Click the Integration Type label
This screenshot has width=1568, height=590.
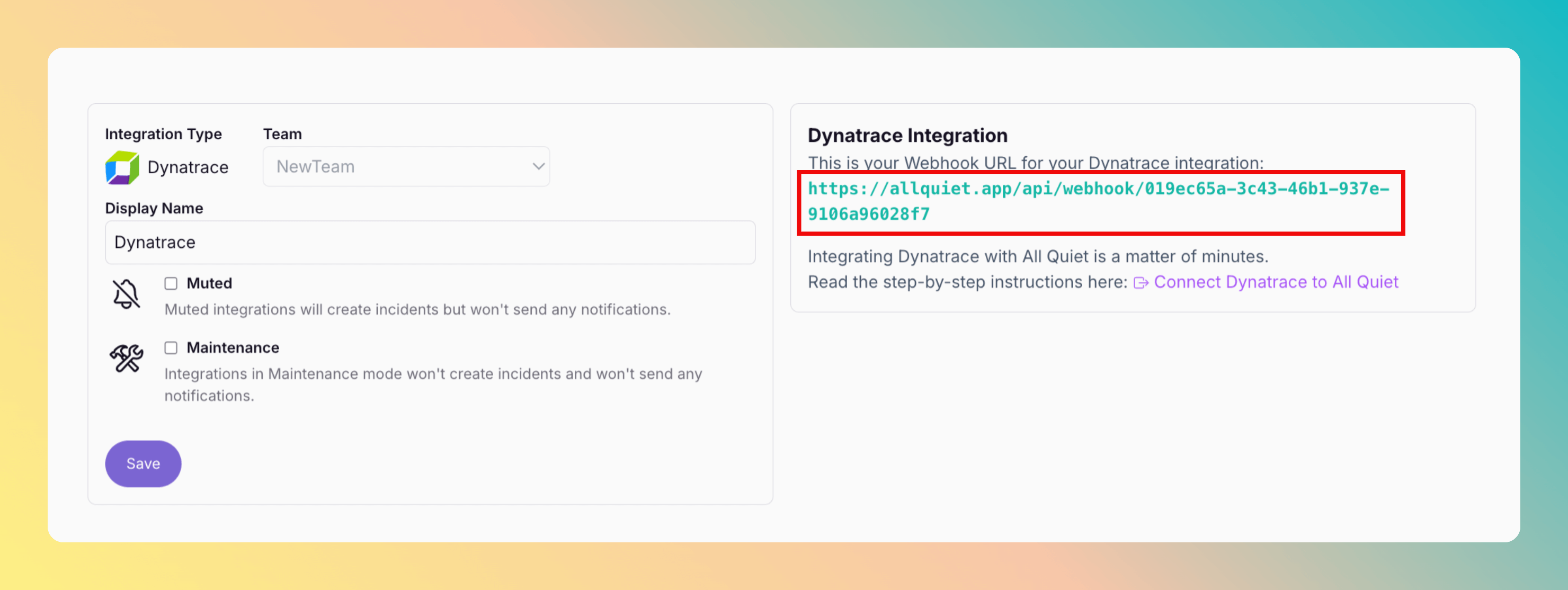(x=163, y=134)
